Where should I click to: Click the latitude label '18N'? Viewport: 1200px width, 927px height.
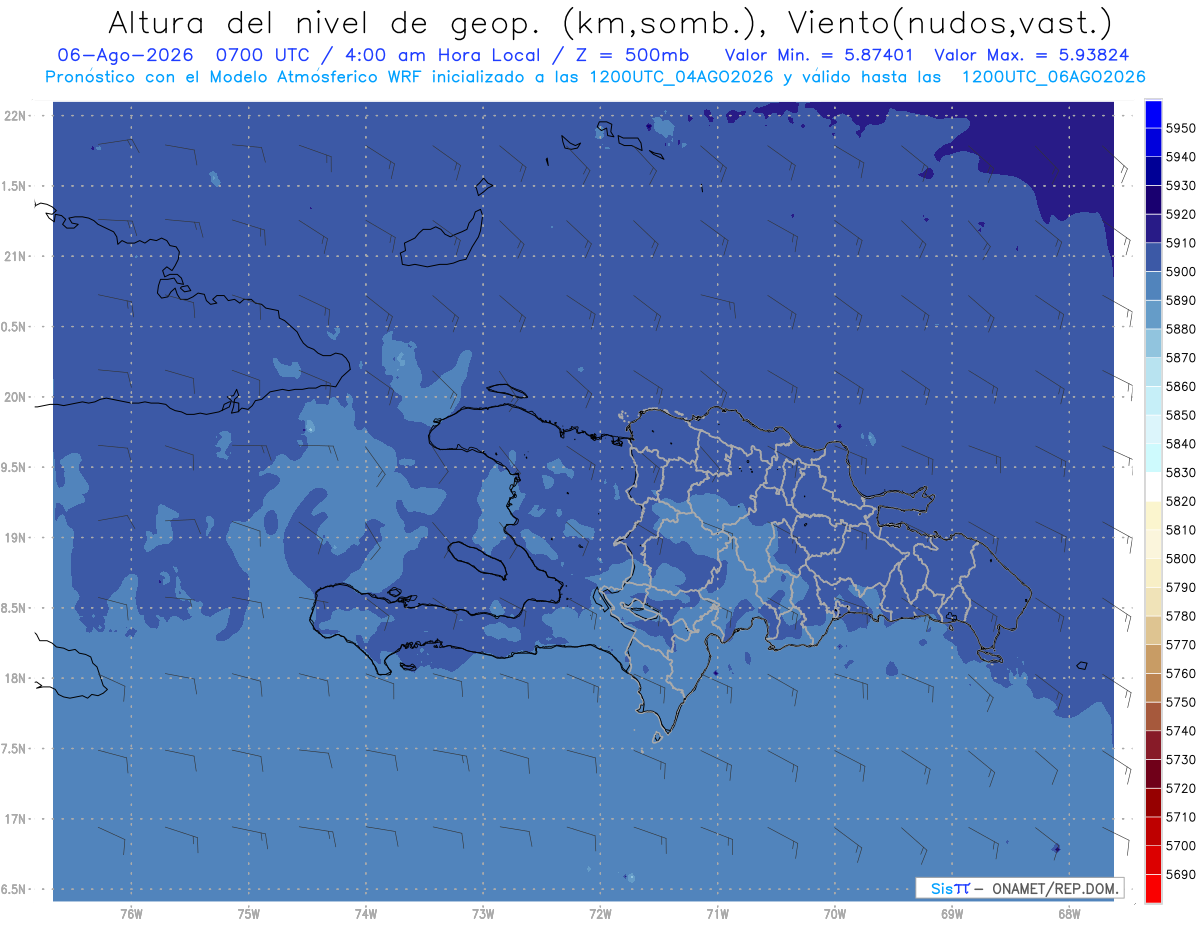point(17,679)
